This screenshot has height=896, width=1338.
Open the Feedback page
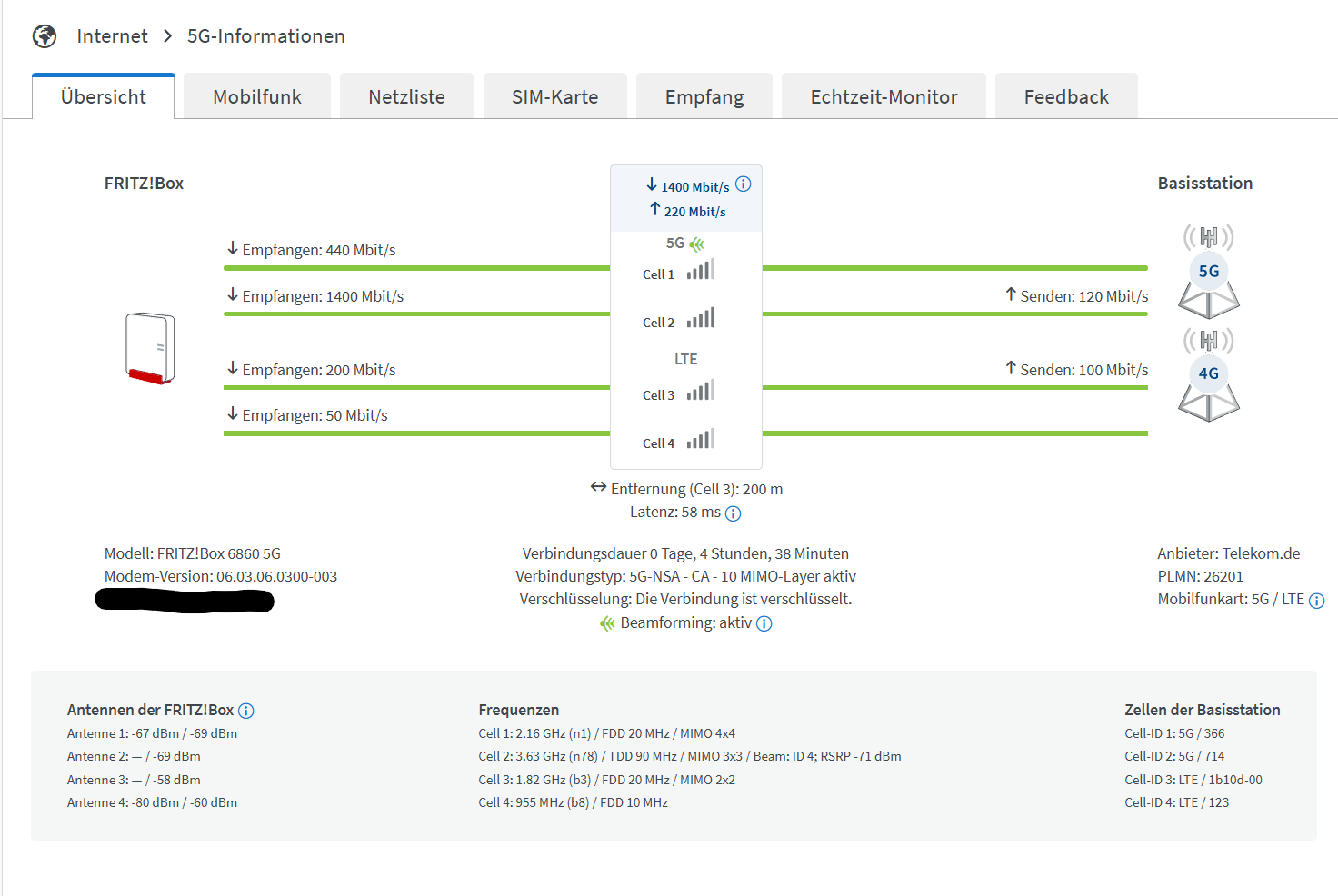1066,95
